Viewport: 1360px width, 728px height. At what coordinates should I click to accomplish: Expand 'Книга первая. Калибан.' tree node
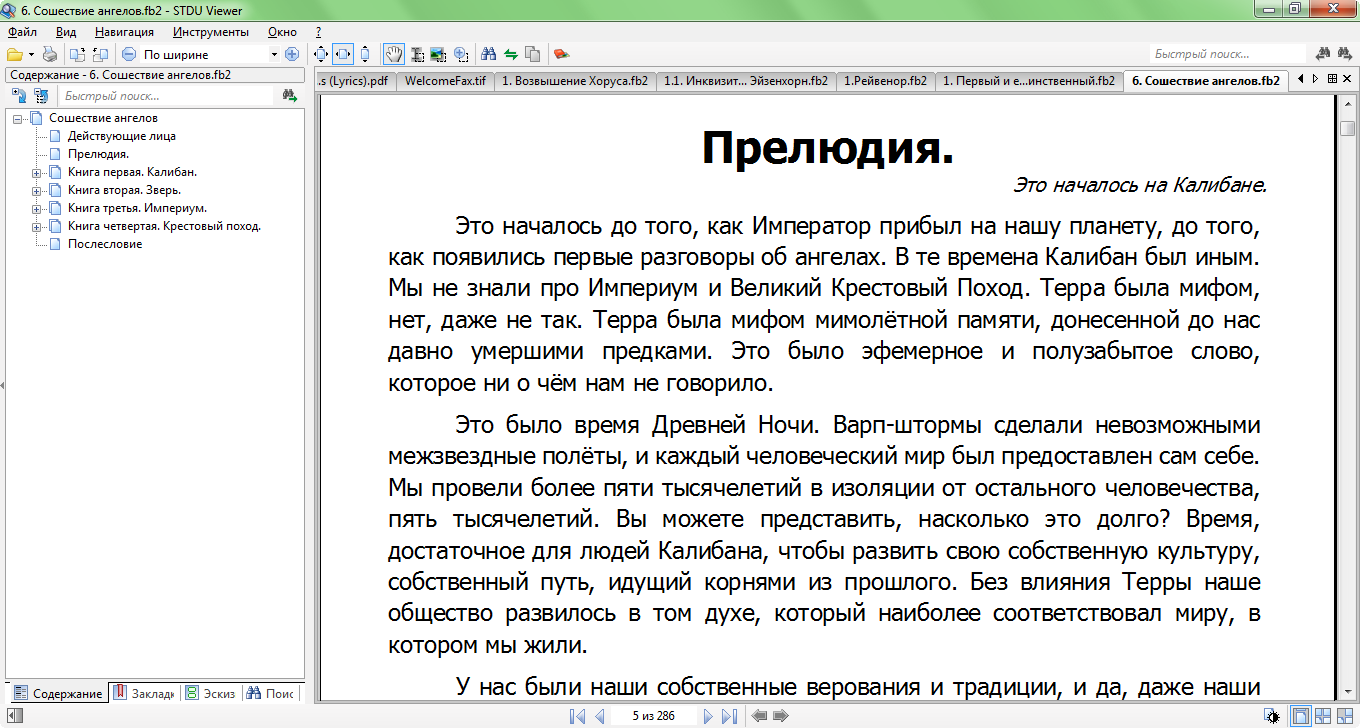tap(37, 172)
